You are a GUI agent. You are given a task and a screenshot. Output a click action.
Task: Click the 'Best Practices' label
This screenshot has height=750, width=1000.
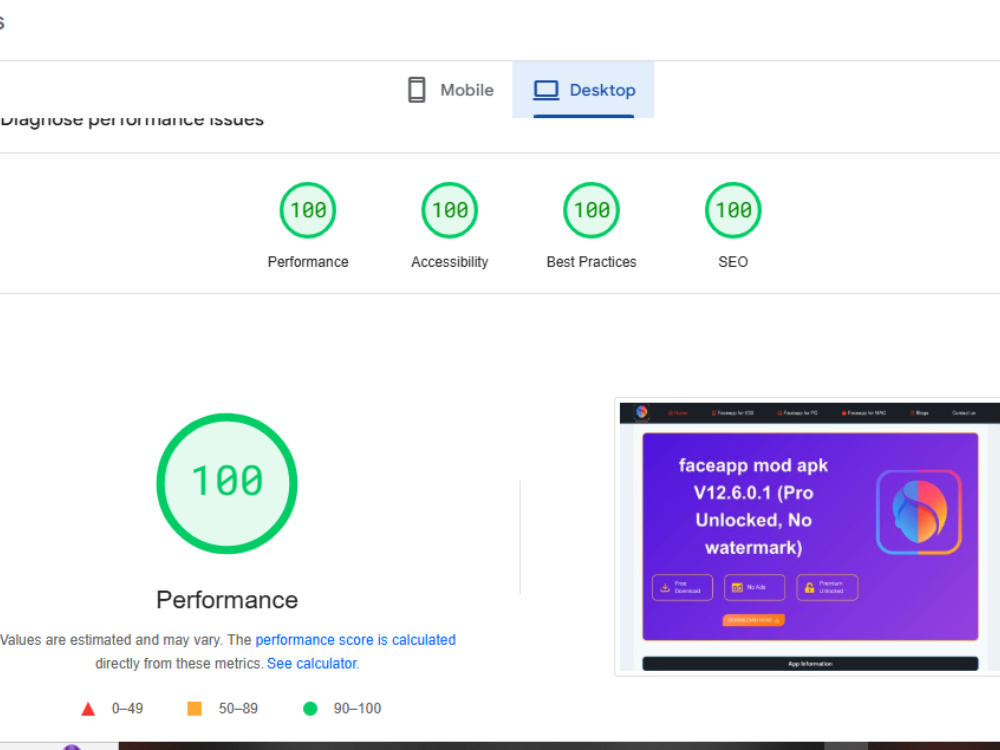pos(591,262)
